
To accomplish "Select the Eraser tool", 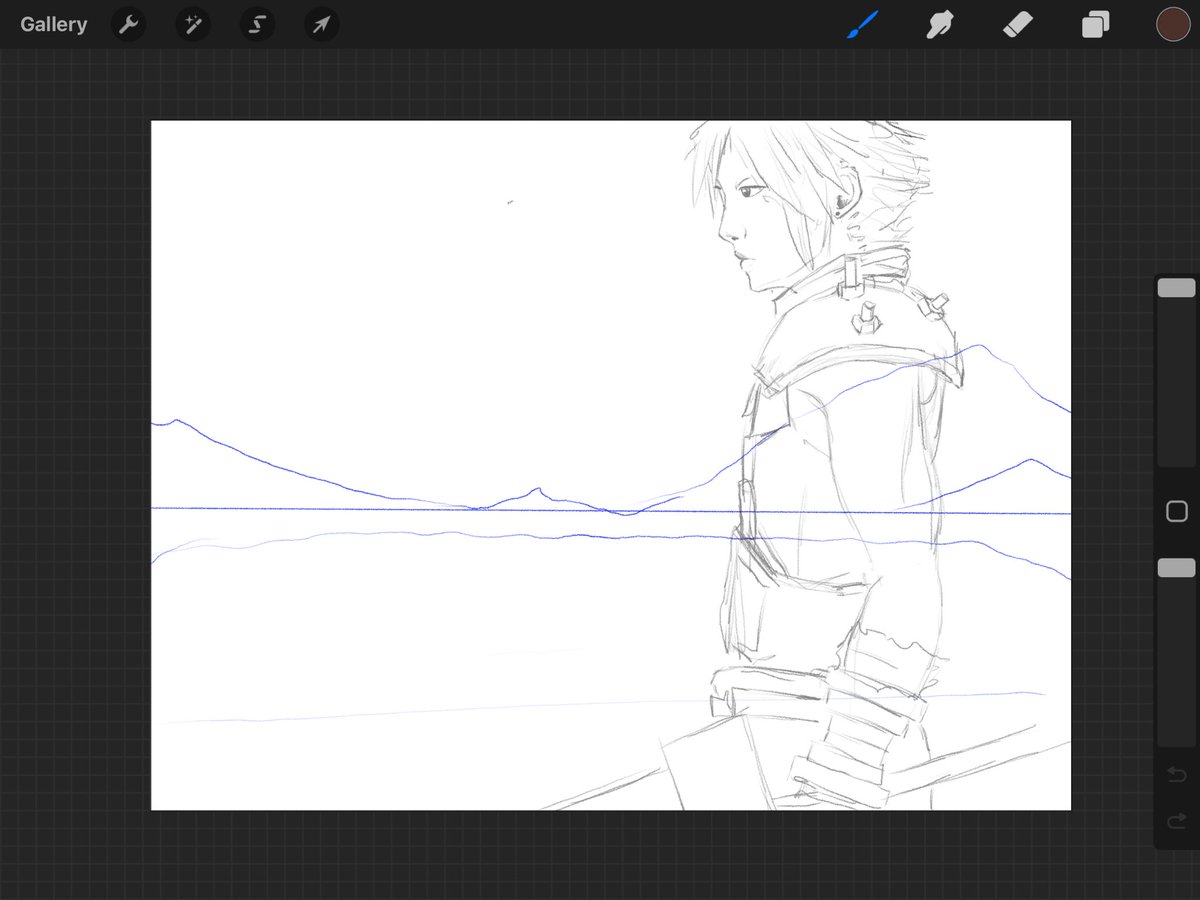I will coord(1018,24).
